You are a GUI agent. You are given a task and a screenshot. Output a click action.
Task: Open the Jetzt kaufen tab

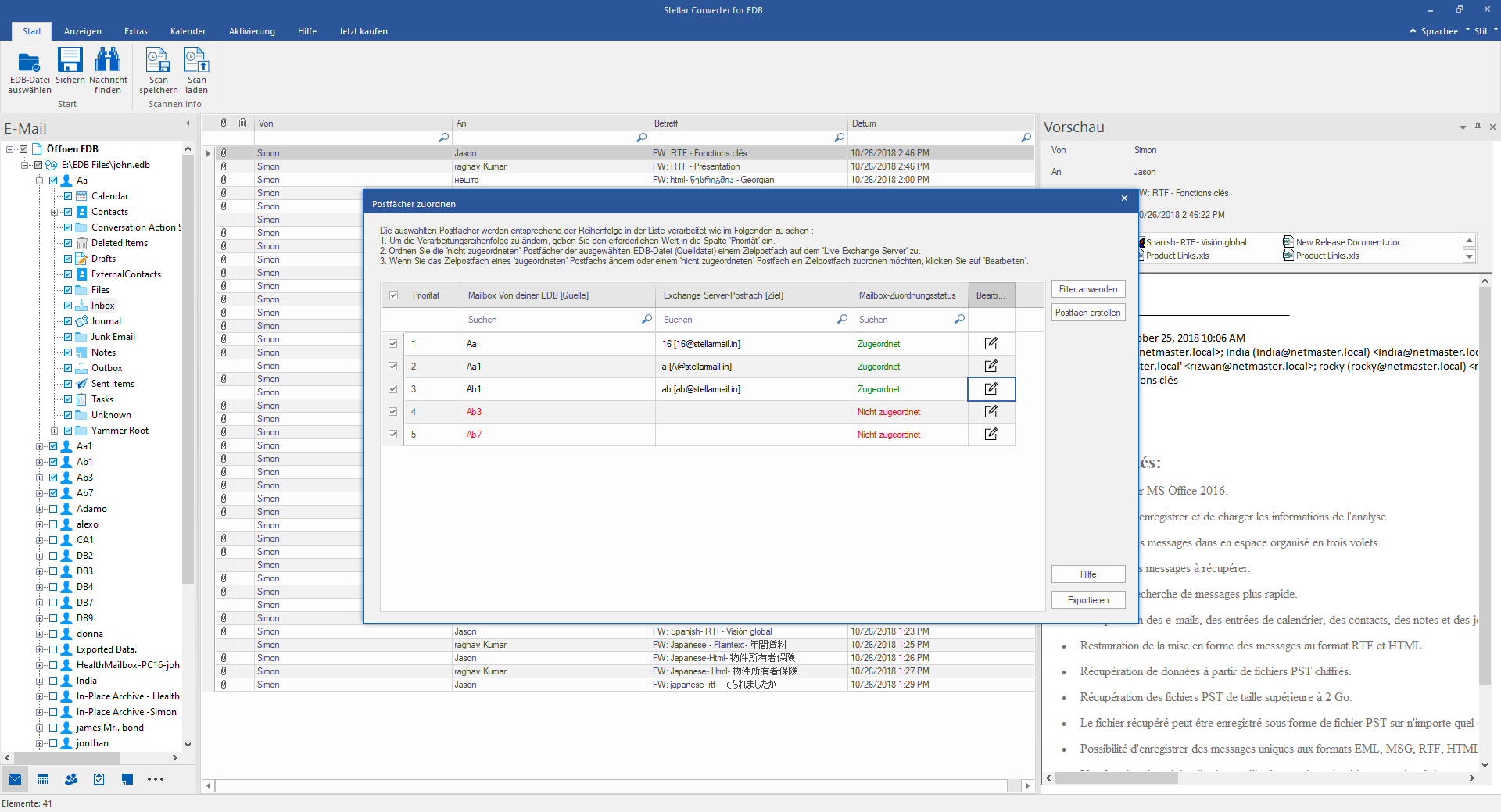click(363, 31)
